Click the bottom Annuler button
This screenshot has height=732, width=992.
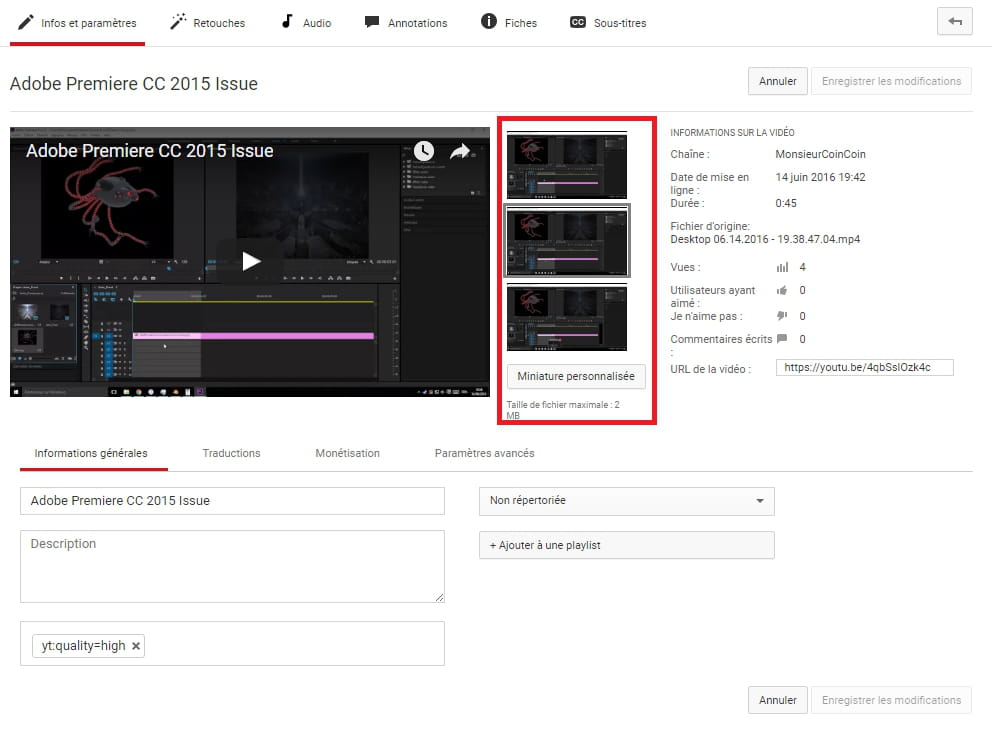778,700
